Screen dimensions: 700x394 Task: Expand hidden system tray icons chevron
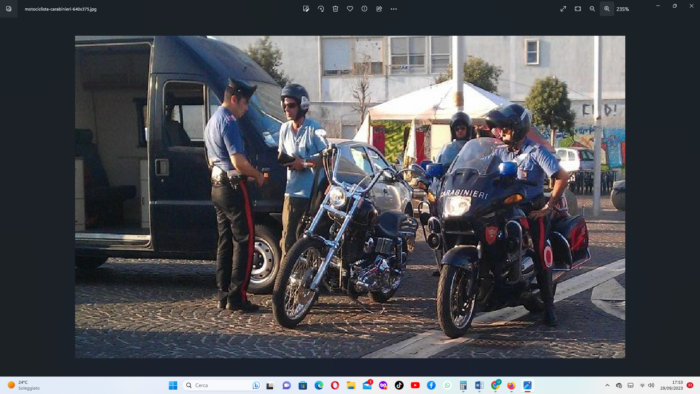[x=607, y=386]
